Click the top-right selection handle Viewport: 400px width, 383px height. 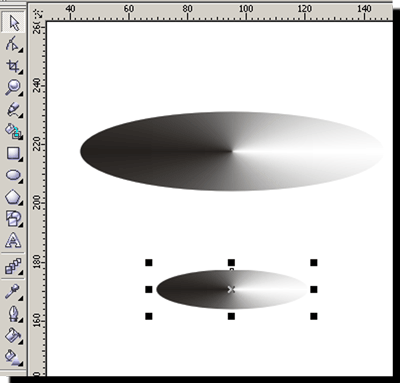314,263
